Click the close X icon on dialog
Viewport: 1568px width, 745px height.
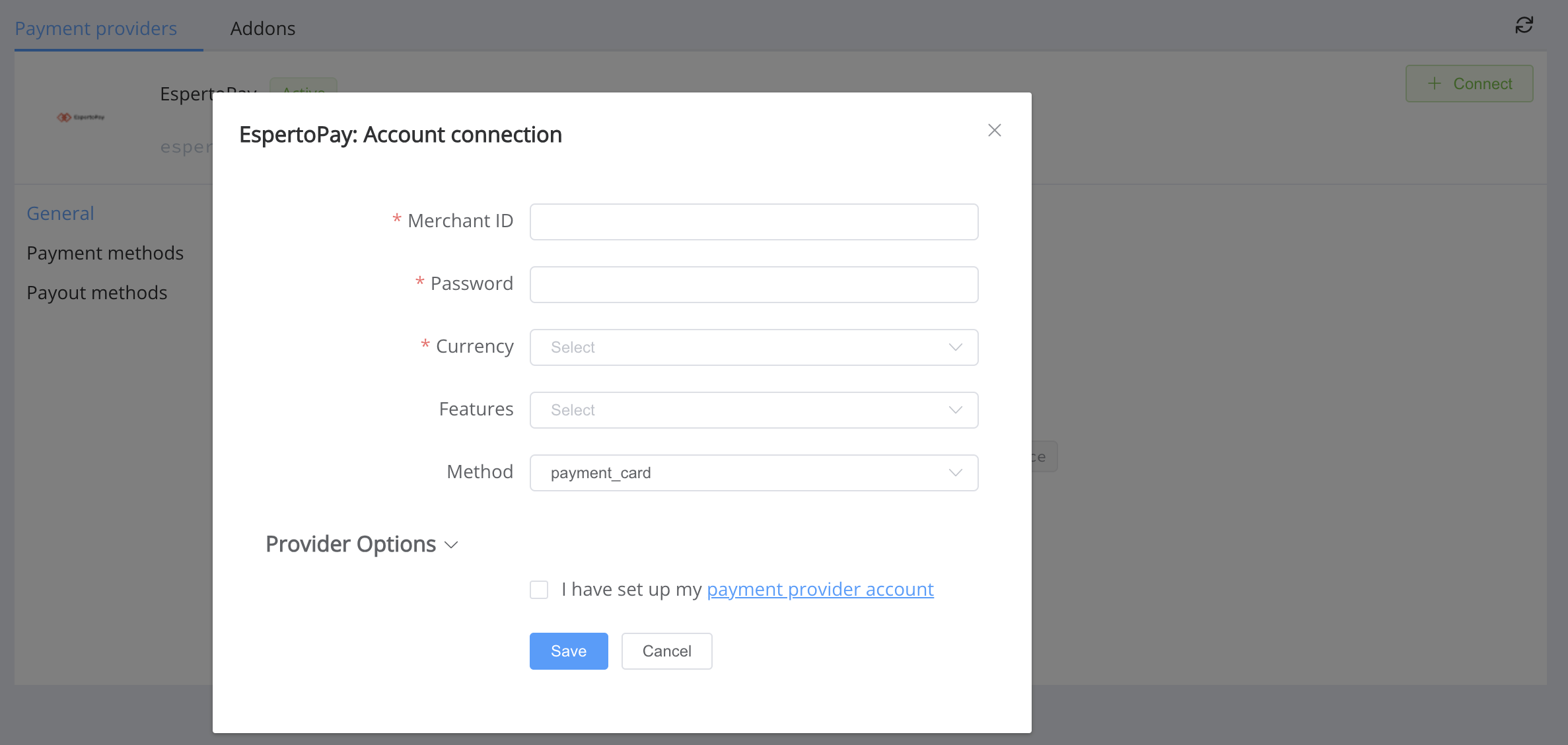pyautogui.click(x=995, y=130)
